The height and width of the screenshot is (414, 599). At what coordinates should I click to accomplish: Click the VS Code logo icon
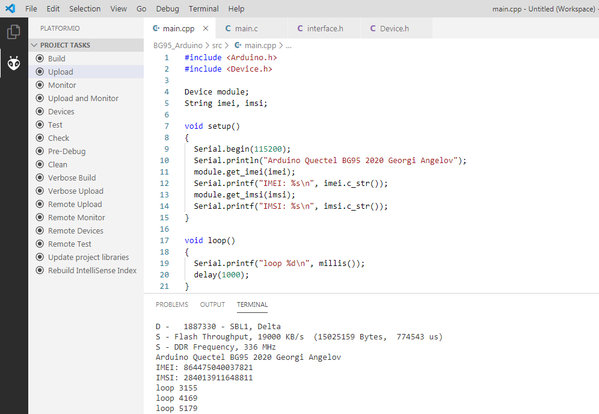[10, 8]
